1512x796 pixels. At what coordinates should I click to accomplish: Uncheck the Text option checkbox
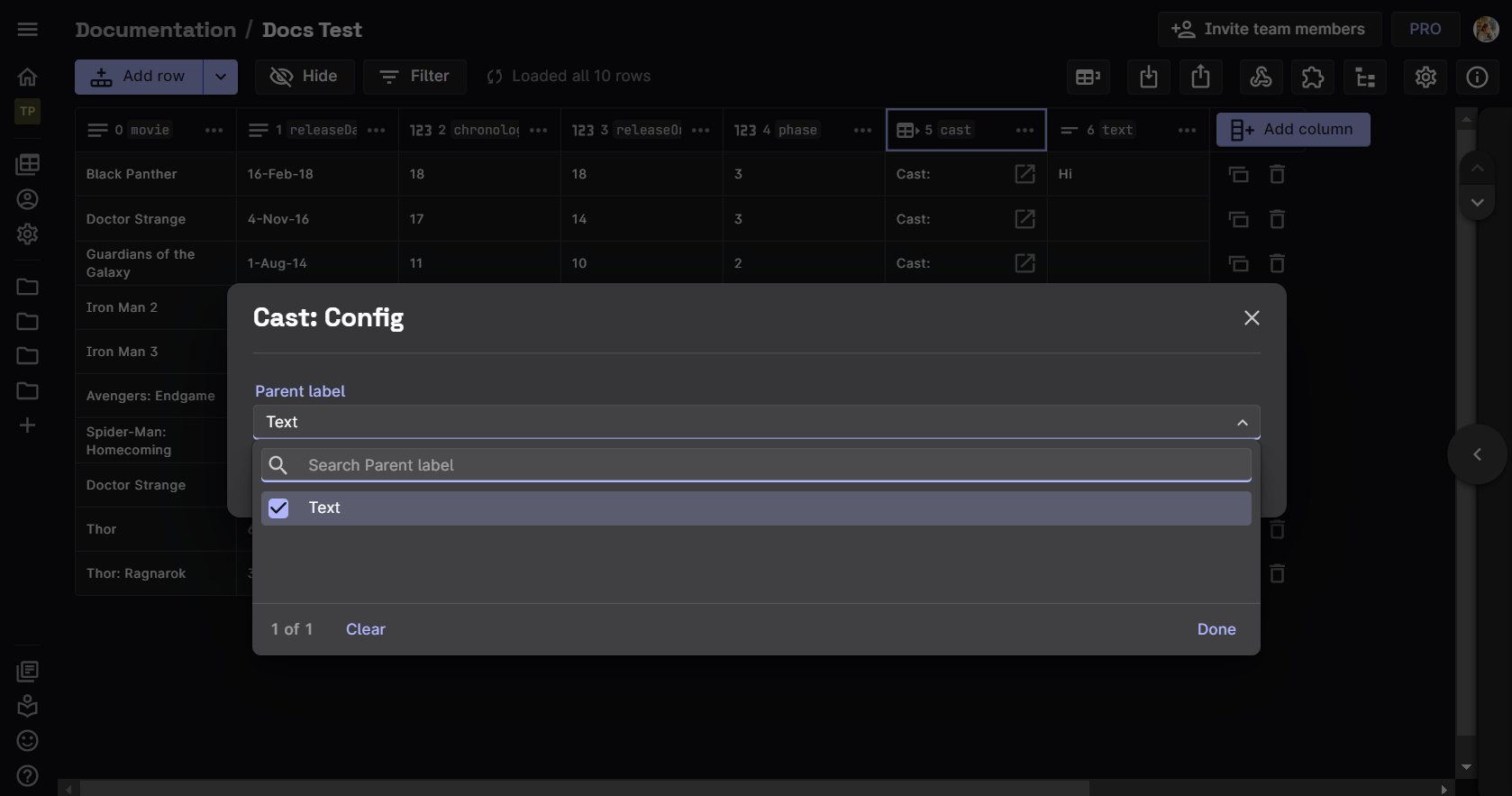pos(278,508)
